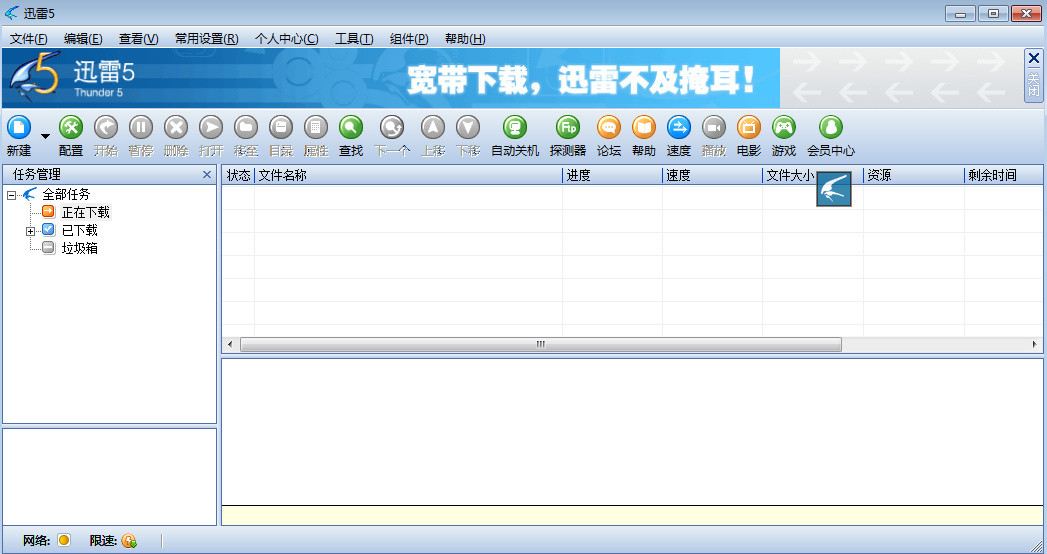
Task: Sort by the 状态 column header
Action: point(238,176)
